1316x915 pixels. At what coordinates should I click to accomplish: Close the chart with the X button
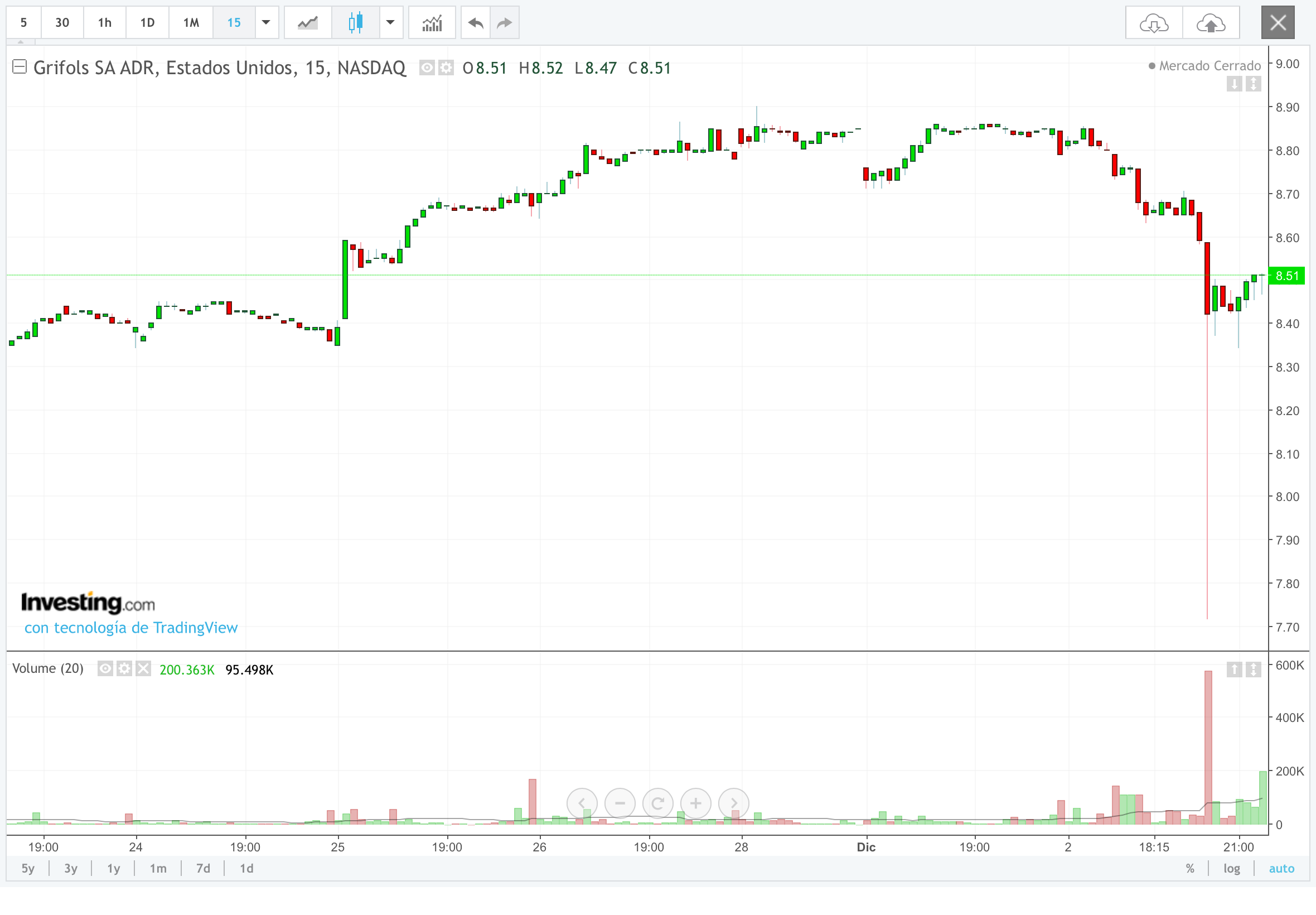coord(1278,23)
